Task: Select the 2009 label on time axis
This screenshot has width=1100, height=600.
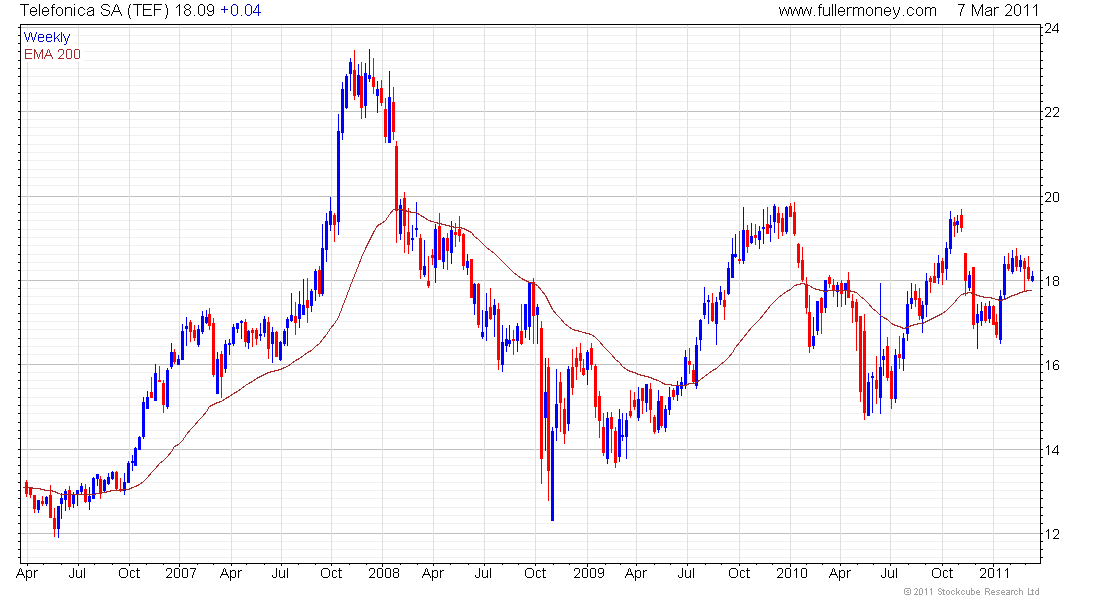Action: [588, 575]
